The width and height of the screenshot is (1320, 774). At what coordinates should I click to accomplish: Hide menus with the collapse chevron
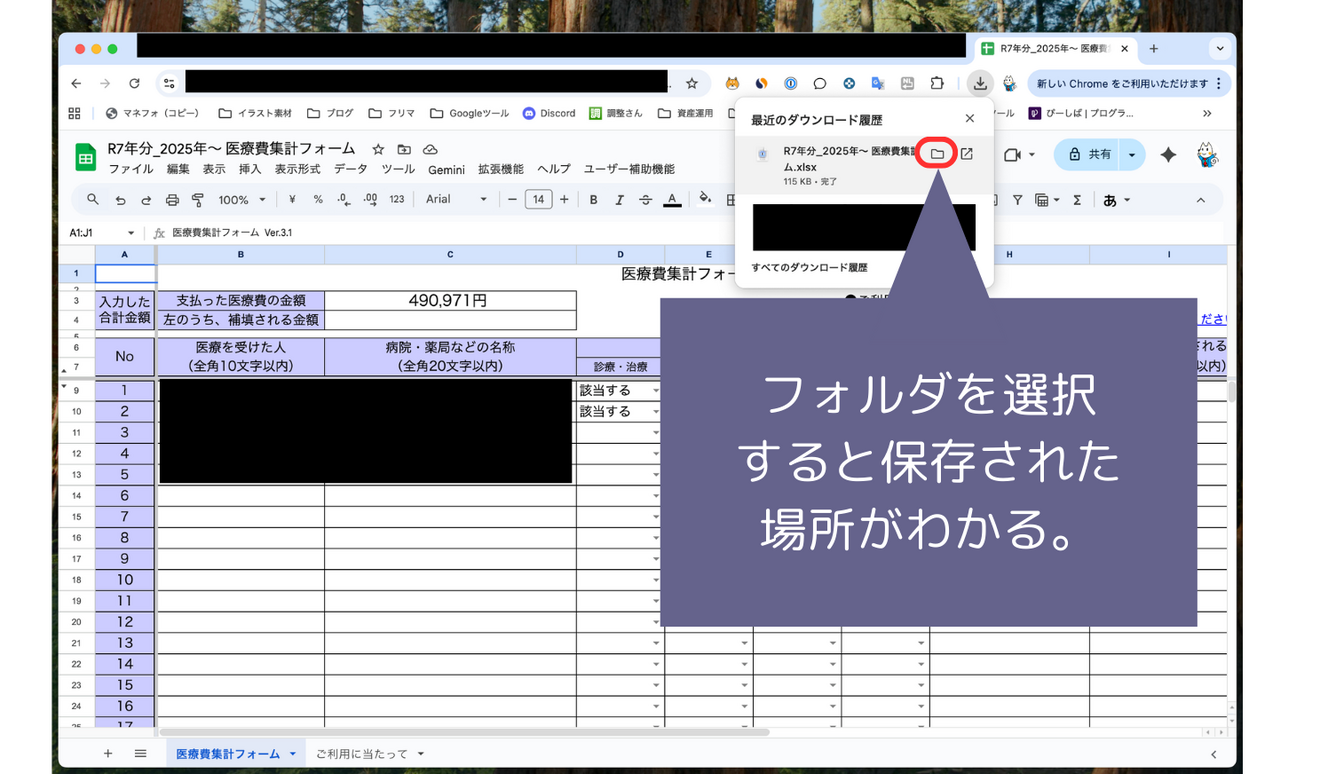pyautogui.click(x=1201, y=200)
